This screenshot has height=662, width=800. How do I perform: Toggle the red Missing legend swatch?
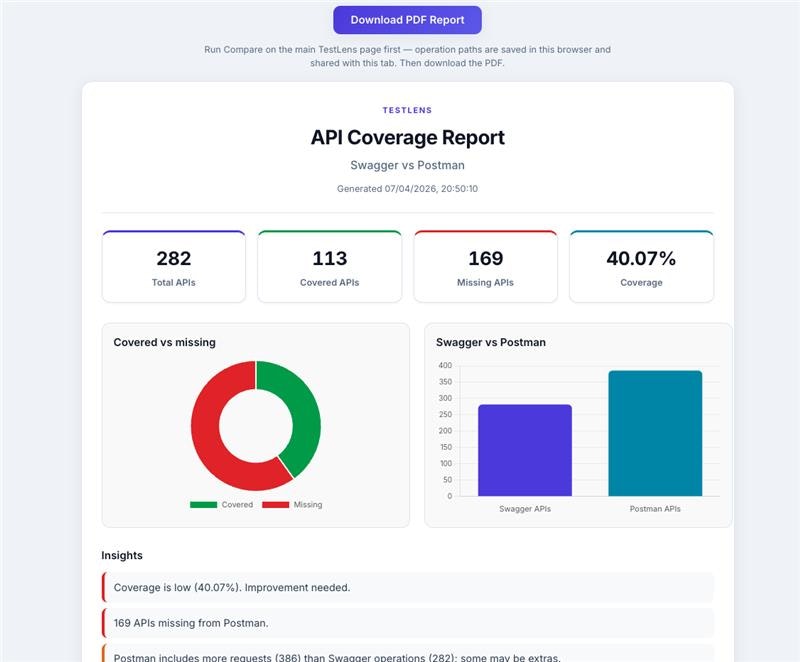point(276,504)
